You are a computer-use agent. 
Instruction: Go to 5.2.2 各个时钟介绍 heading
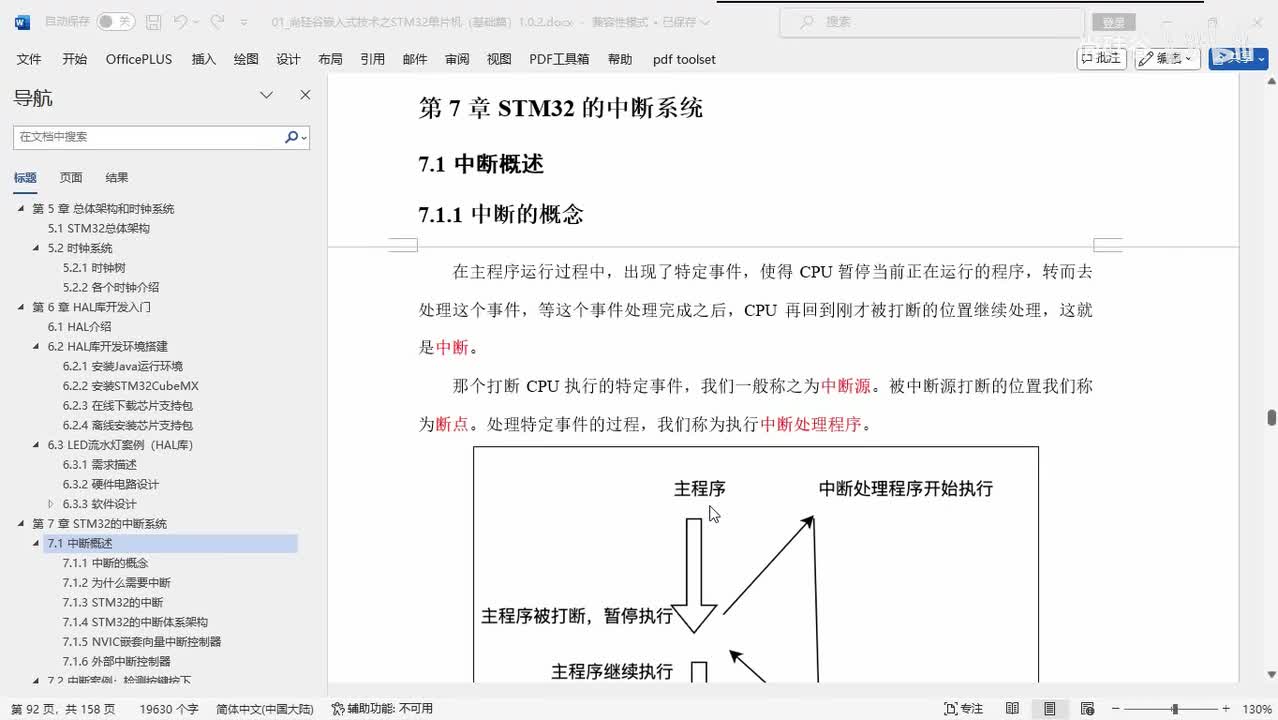pyautogui.click(x=111, y=287)
